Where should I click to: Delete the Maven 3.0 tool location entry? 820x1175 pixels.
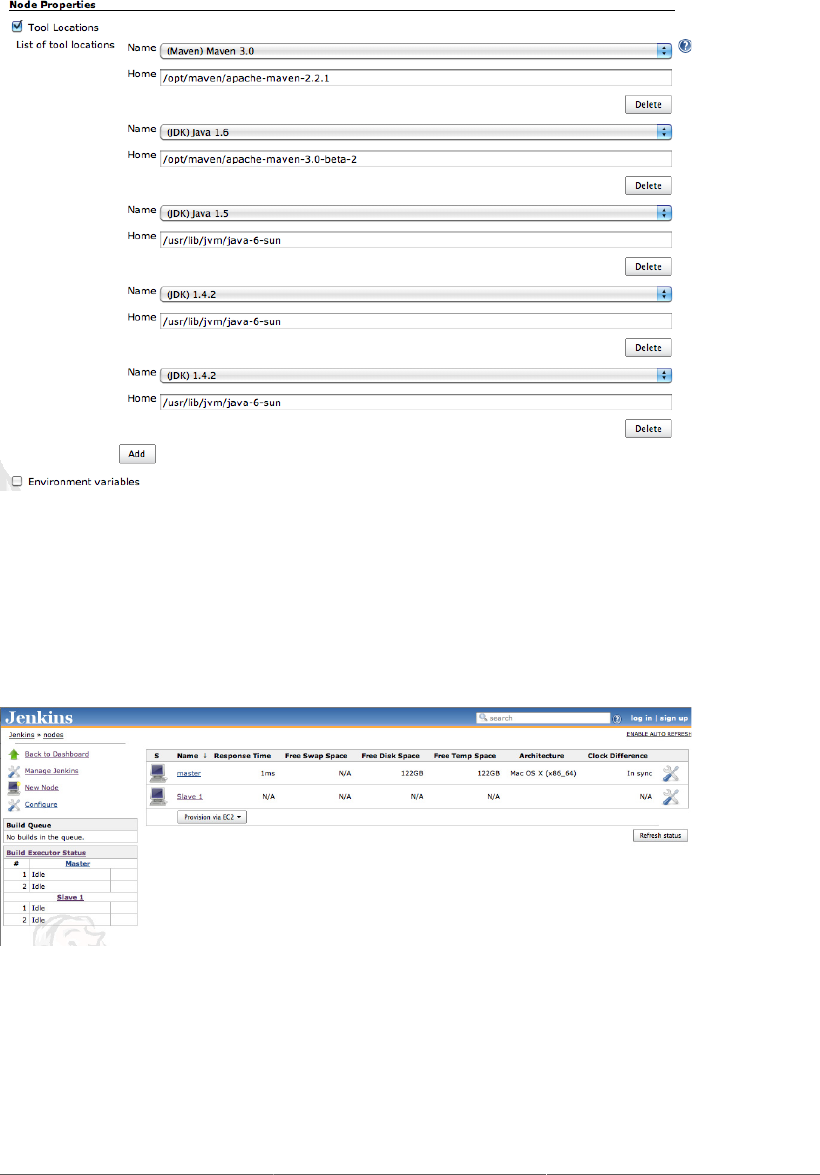pyautogui.click(x=648, y=104)
